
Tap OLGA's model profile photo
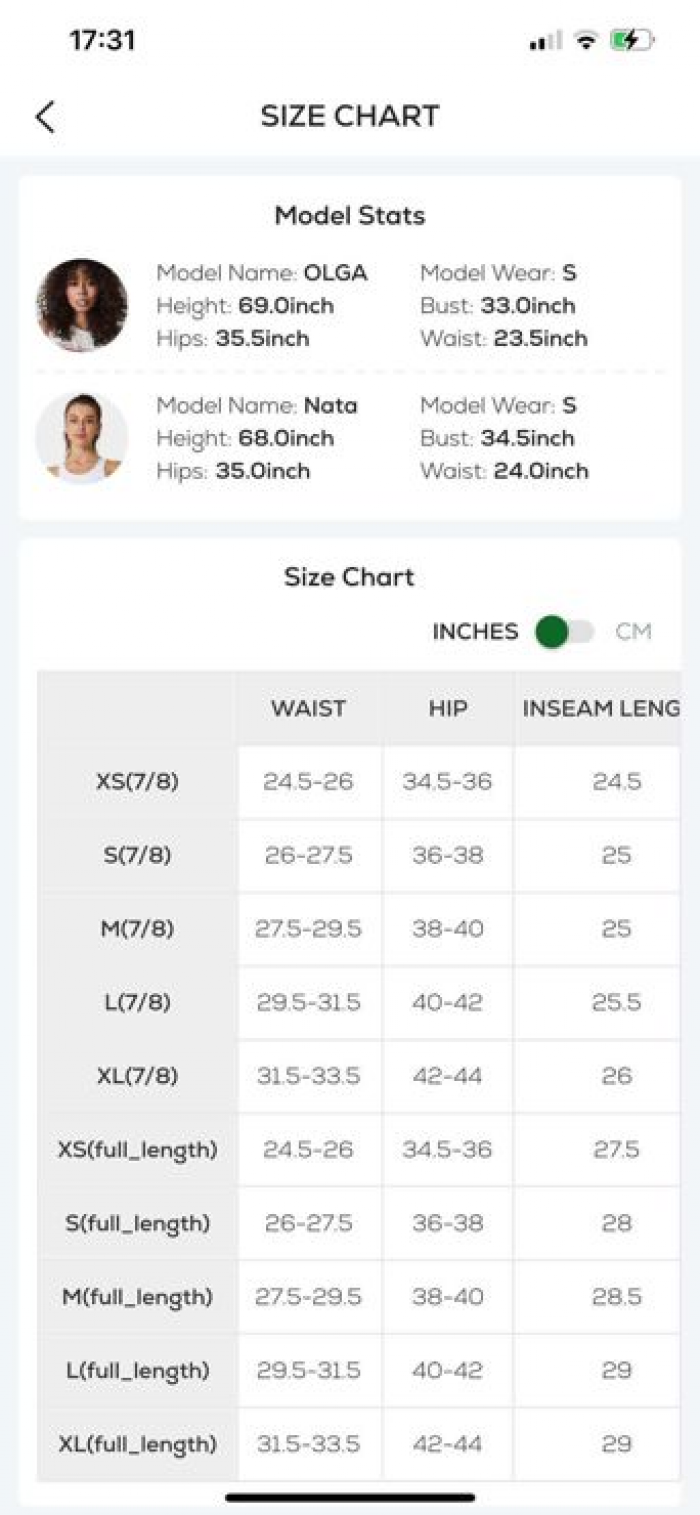pos(82,305)
